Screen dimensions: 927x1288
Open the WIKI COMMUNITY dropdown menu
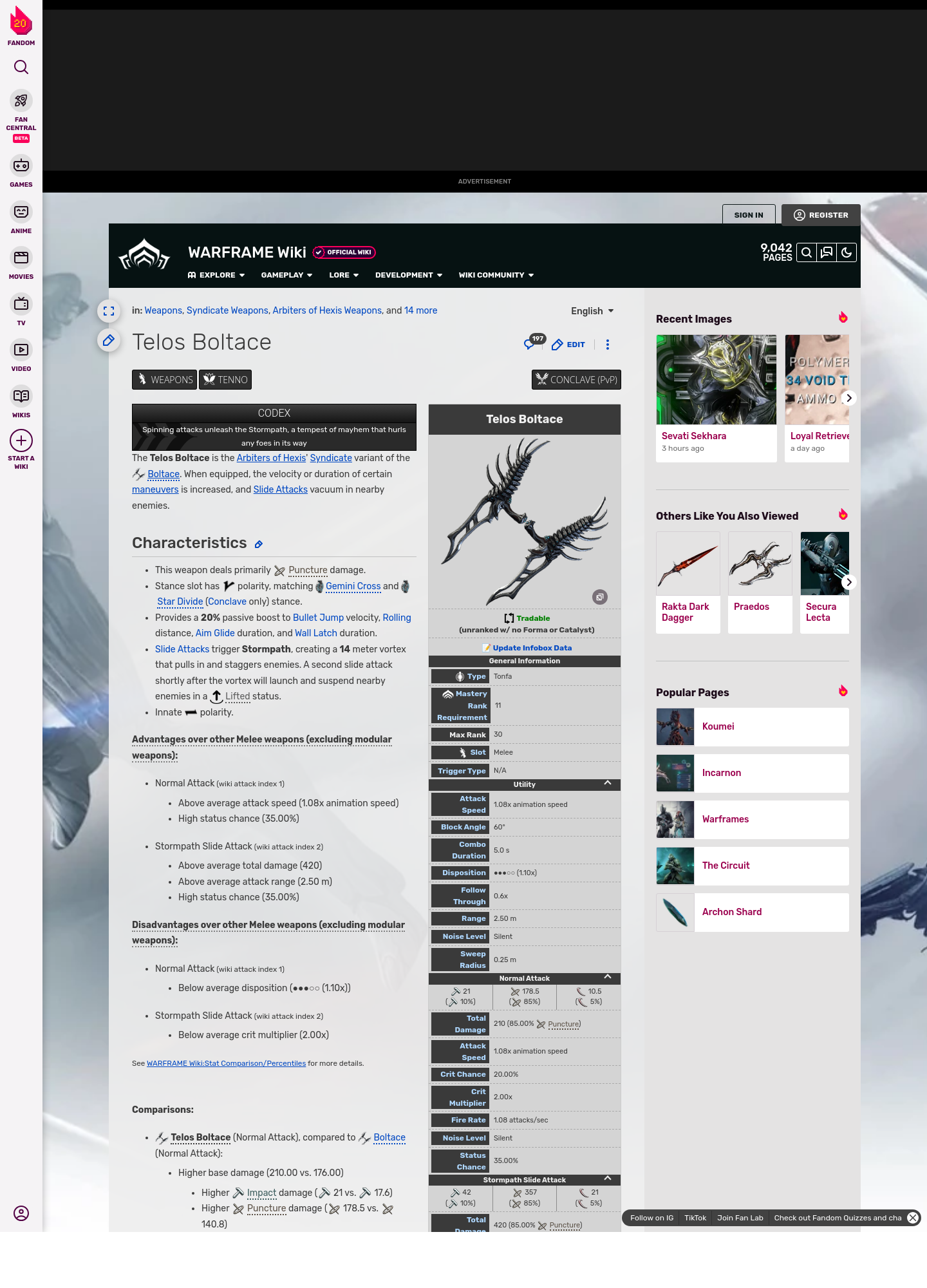[496, 275]
